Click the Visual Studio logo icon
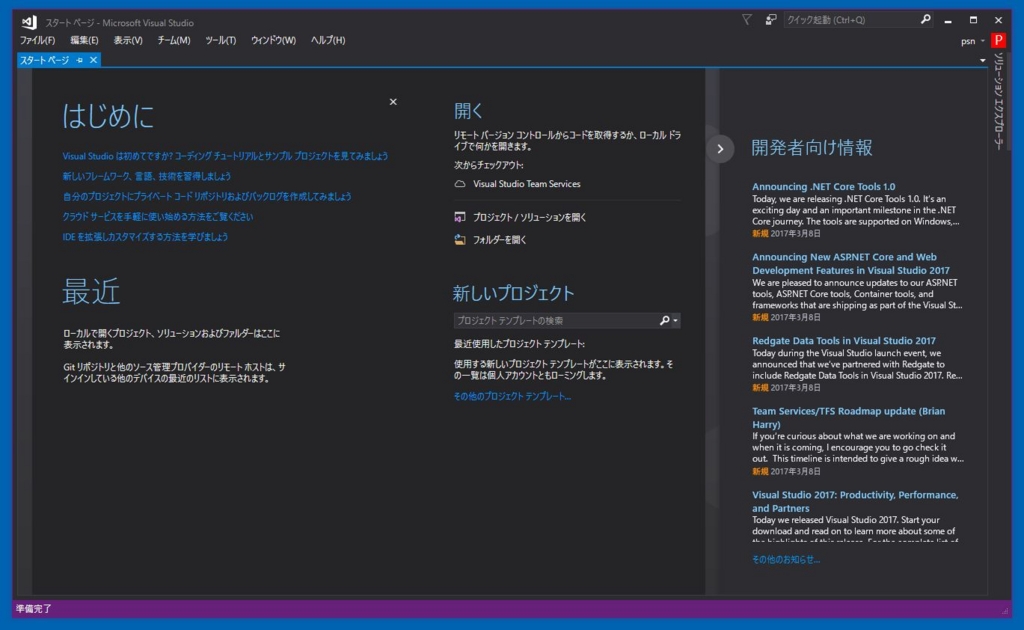 click(x=29, y=22)
